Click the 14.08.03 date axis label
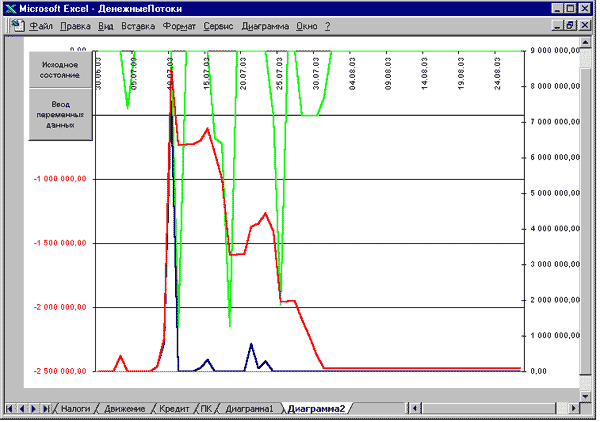600x422 pixels. [425, 73]
